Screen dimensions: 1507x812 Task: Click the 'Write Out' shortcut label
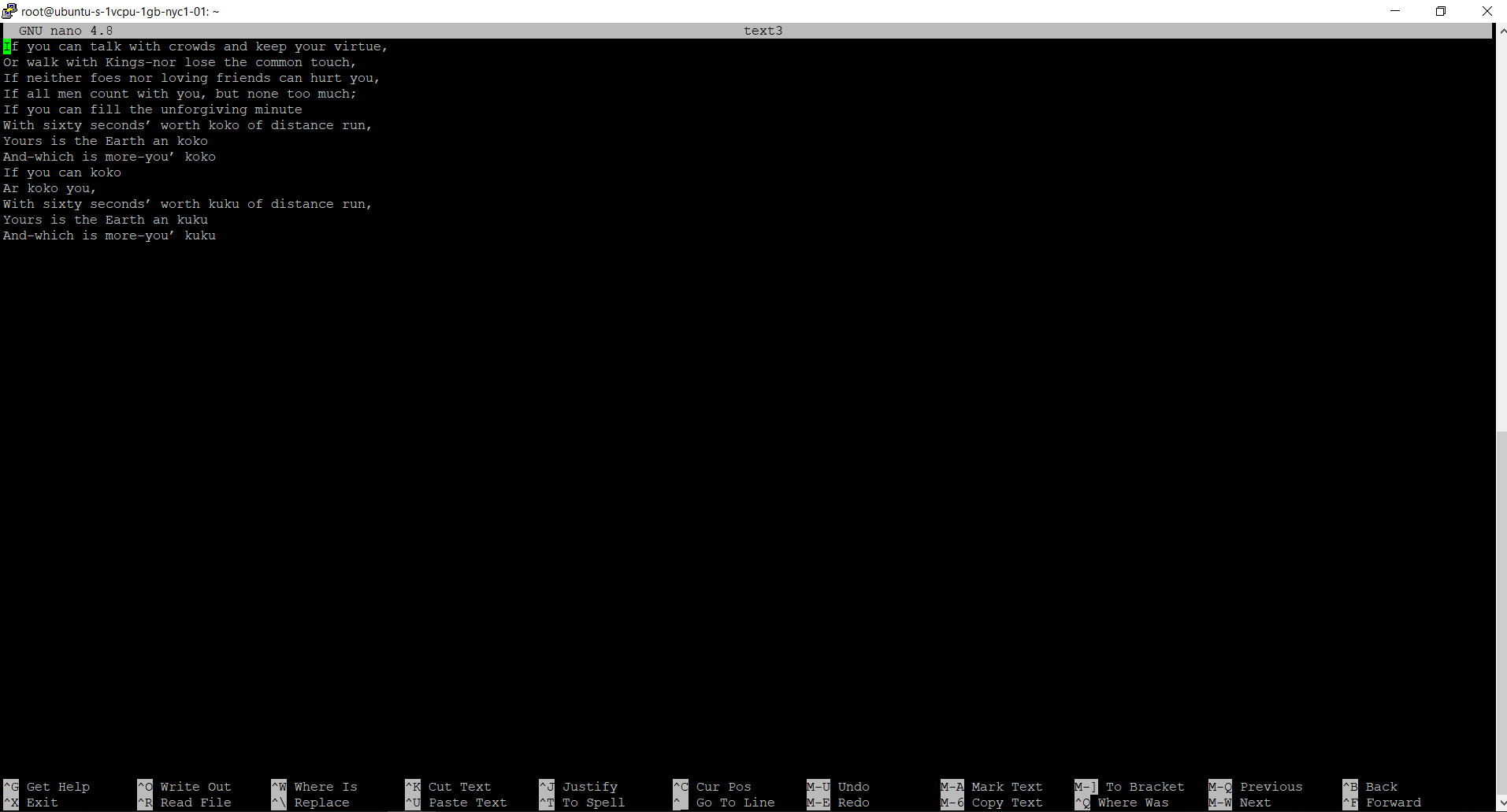(196, 787)
